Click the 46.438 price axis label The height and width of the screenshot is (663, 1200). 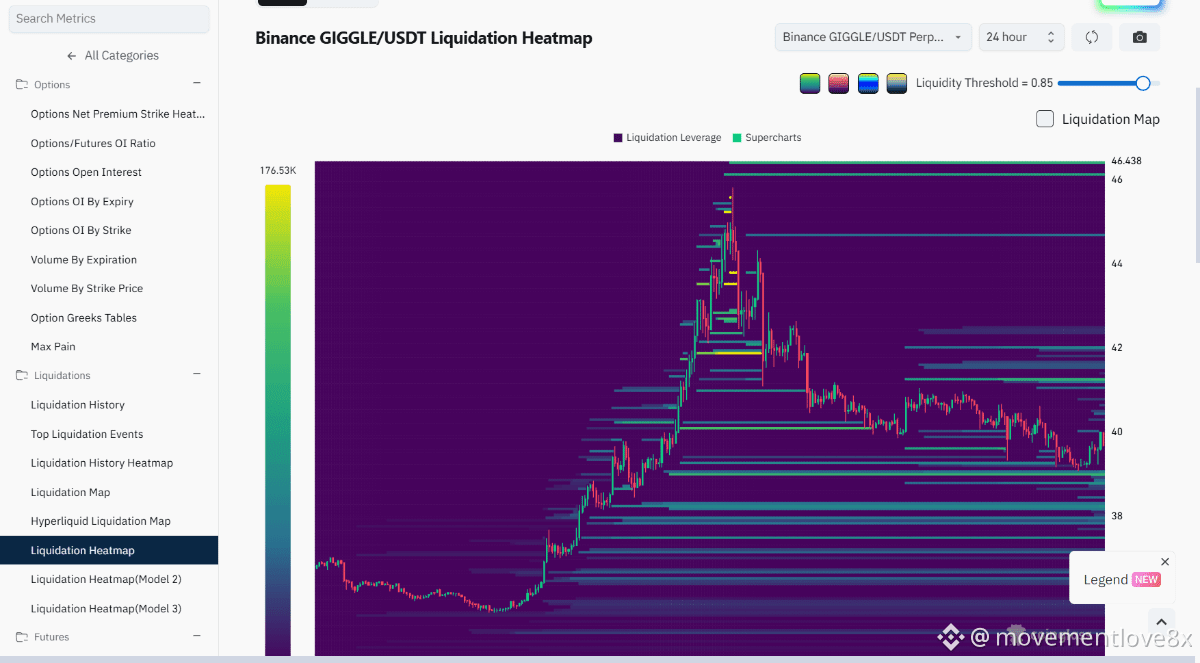(1126, 160)
